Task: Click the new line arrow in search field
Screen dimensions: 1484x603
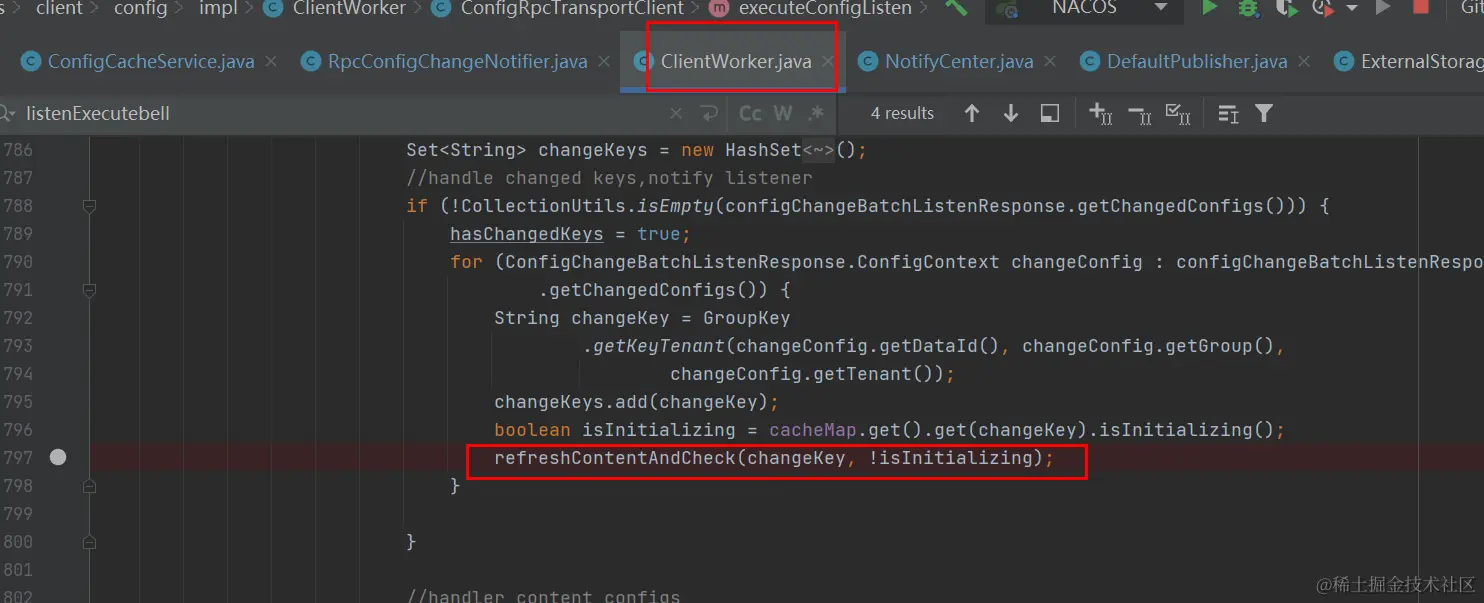Action: pyautogui.click(x=709, y=114)
